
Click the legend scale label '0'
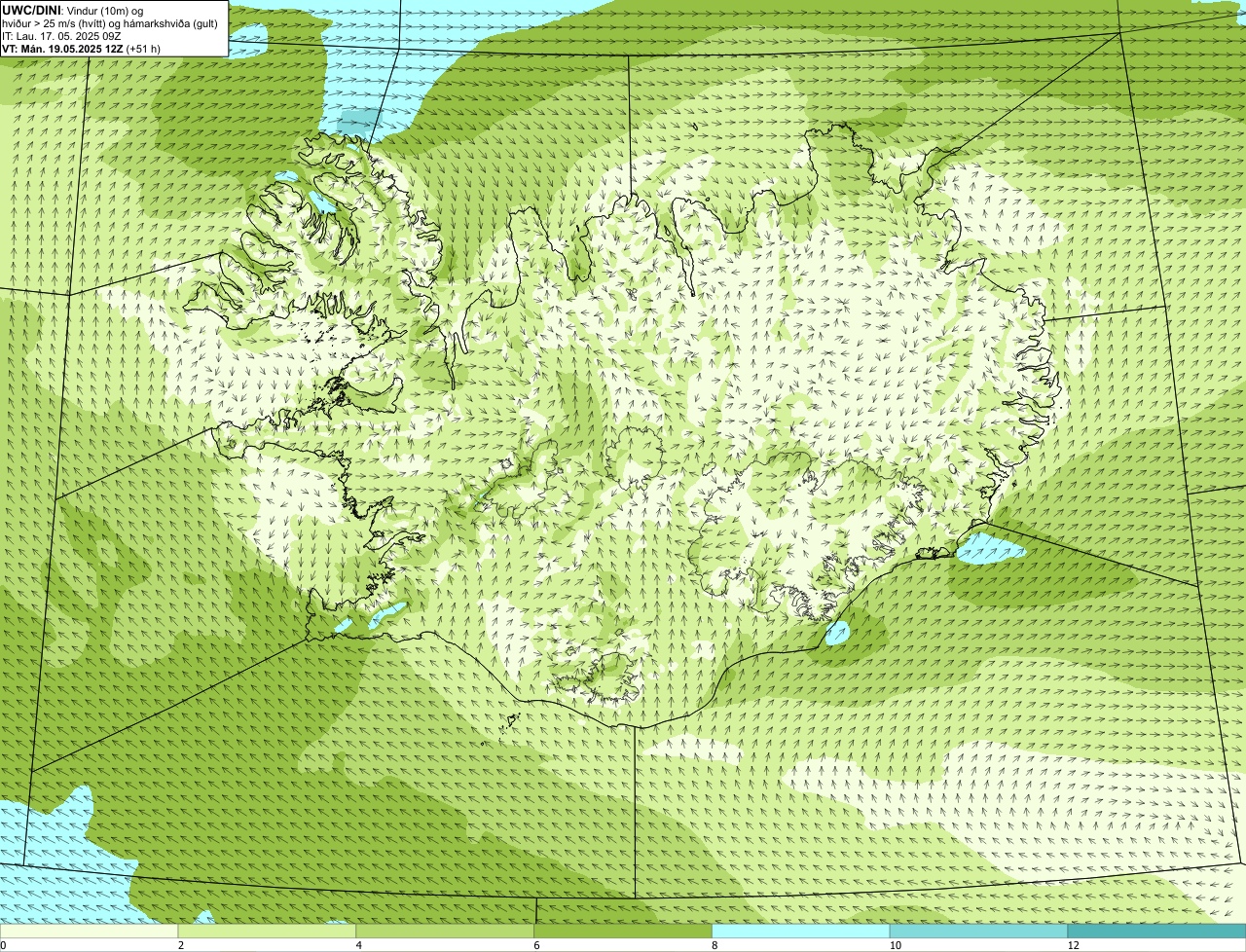(3, 945)
